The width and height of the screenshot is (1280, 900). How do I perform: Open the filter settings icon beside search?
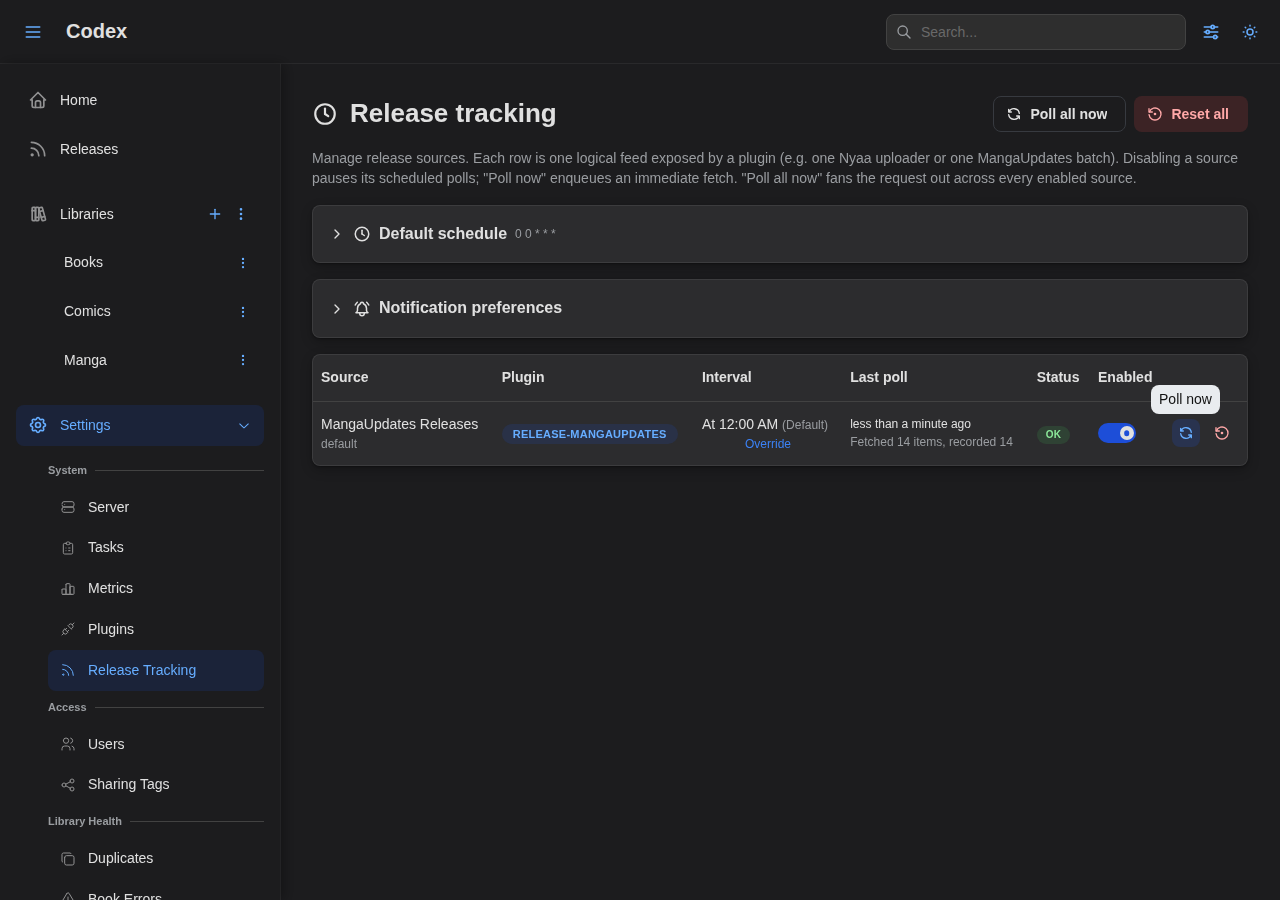click(x=1211, y=32)
